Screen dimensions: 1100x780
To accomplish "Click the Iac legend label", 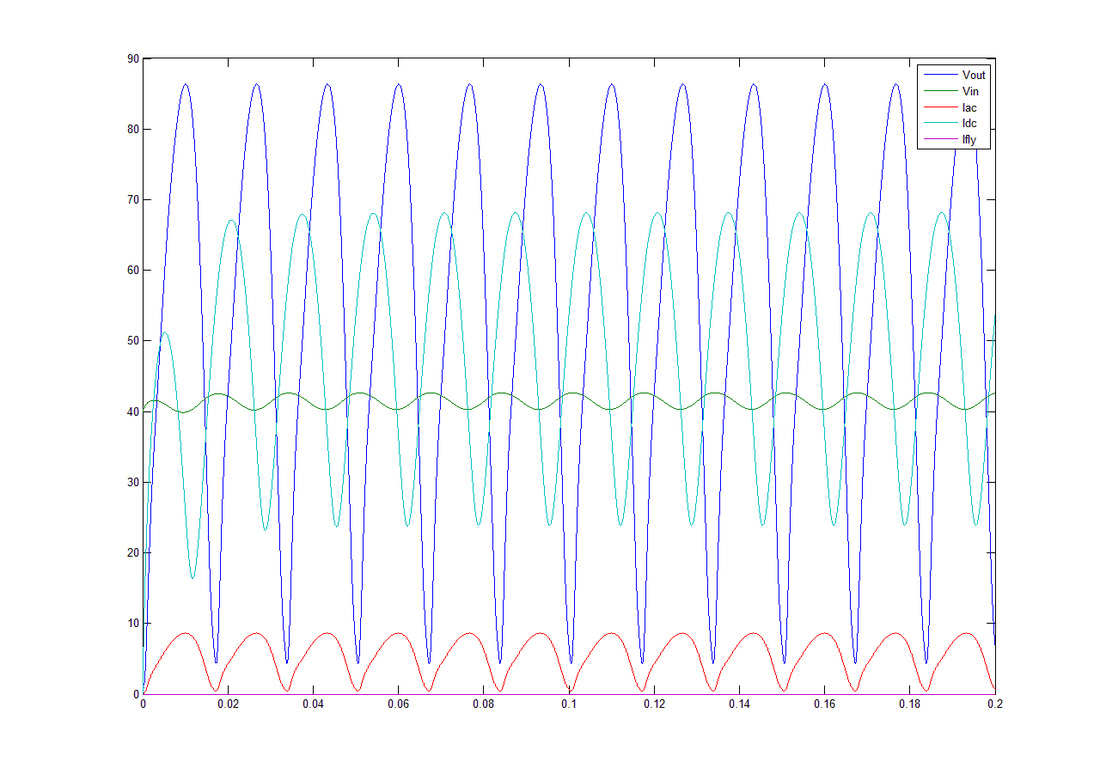I will tap(969, 107).
